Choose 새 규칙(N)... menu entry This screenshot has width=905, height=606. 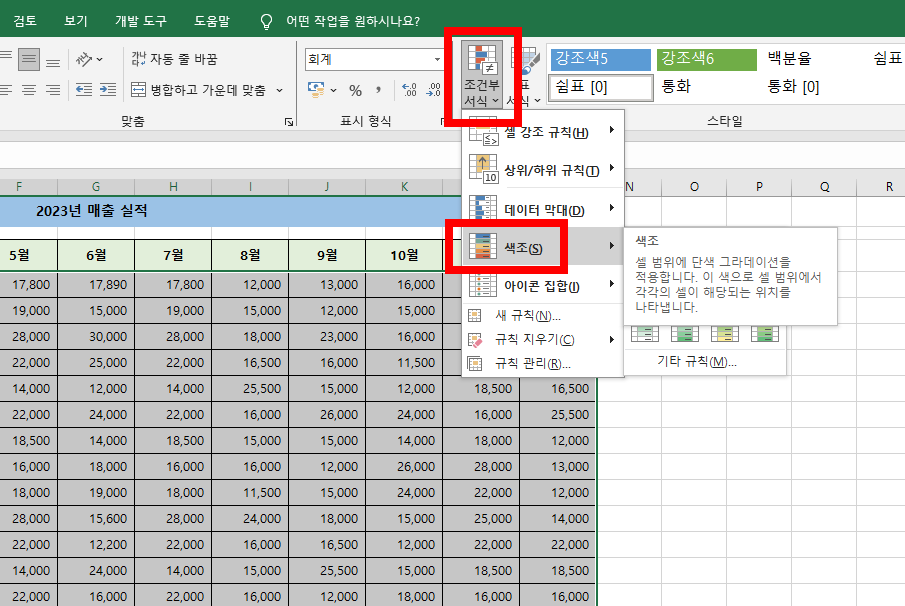(543, 316)
